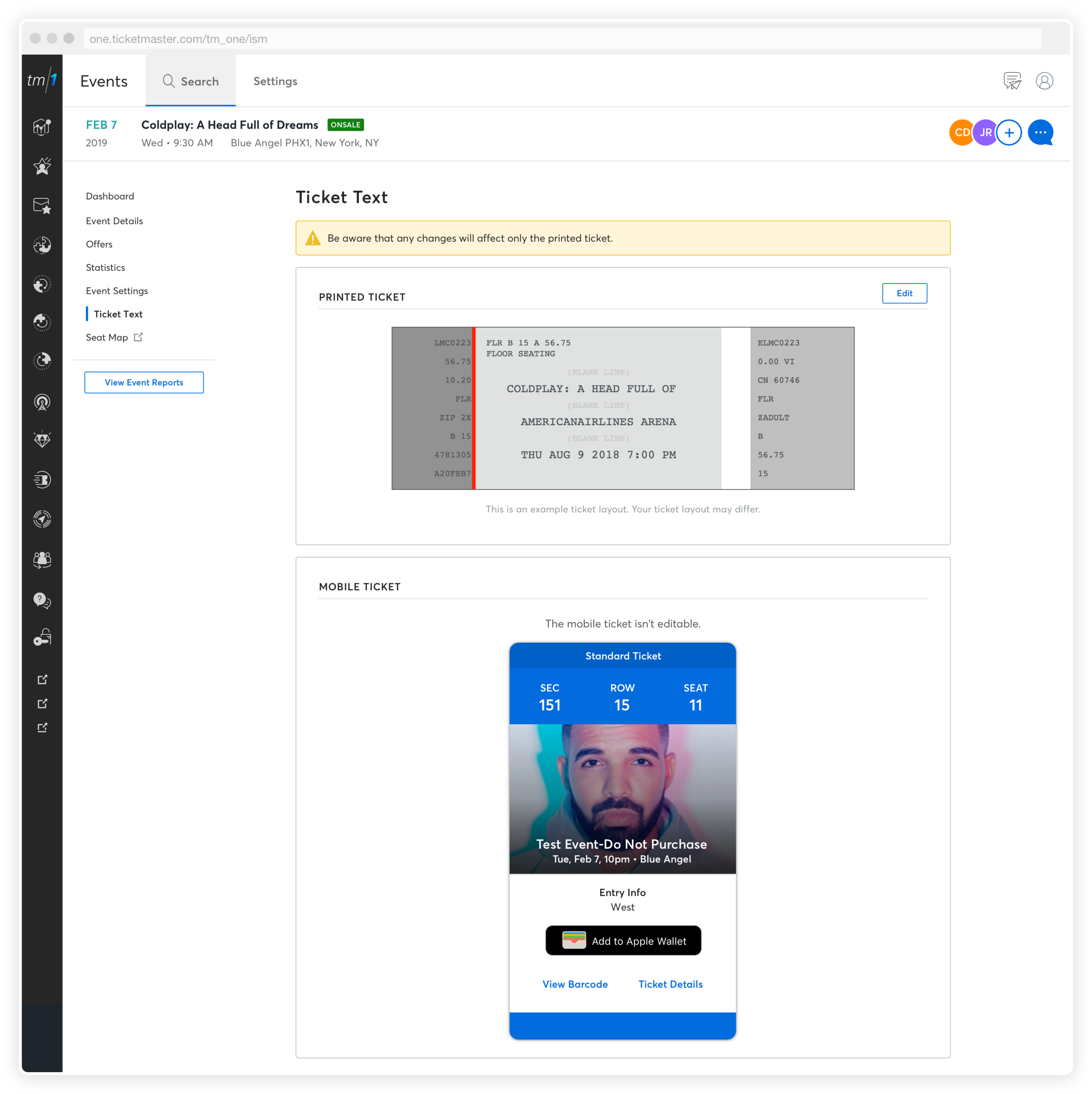The width and height of the screenshot is (1092, 1094).
Task: Switch to the Search tab
Action: pyautogui.click(x=191, y=81)
